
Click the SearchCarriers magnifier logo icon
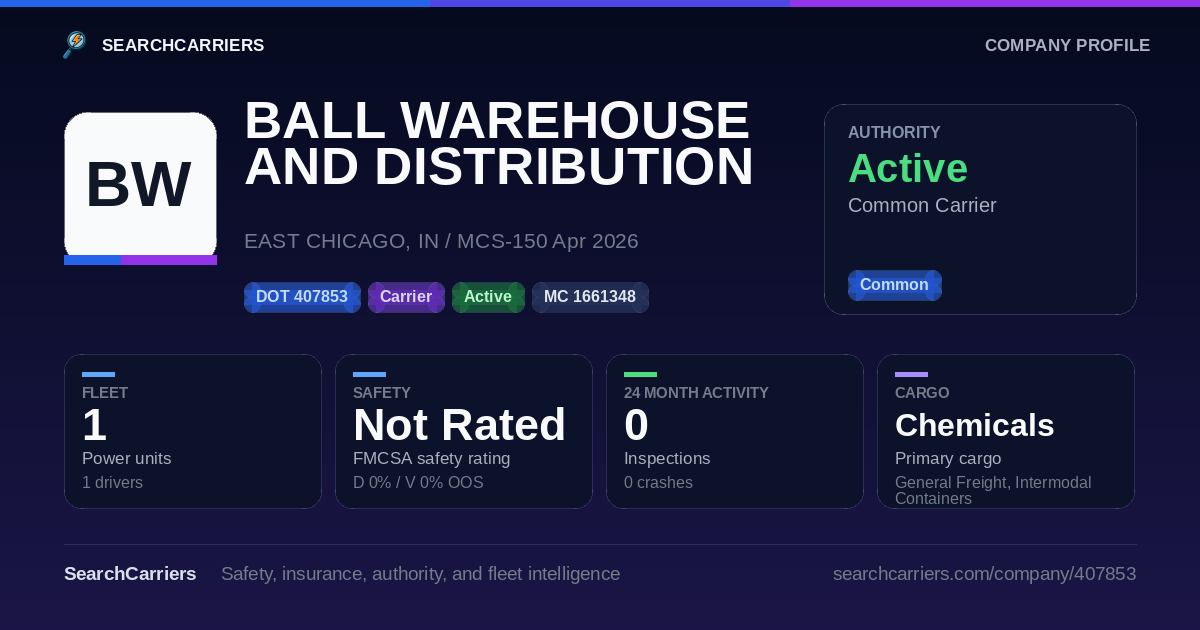click(75, 45)
